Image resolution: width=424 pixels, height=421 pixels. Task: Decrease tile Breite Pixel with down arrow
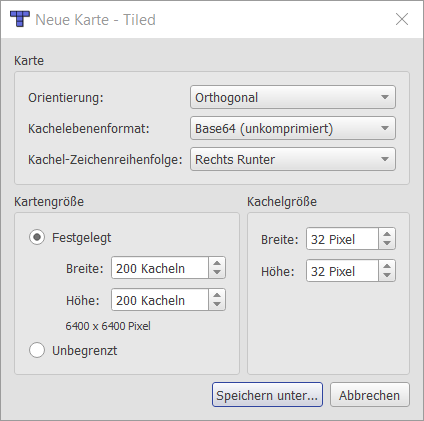click(387, 244)
